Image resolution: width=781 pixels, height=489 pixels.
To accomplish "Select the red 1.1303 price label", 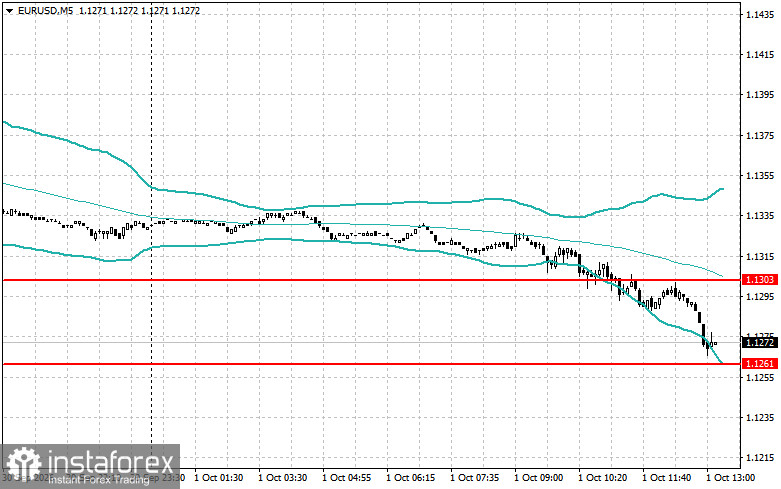I will pyautogui.click(x=760, y=280).
